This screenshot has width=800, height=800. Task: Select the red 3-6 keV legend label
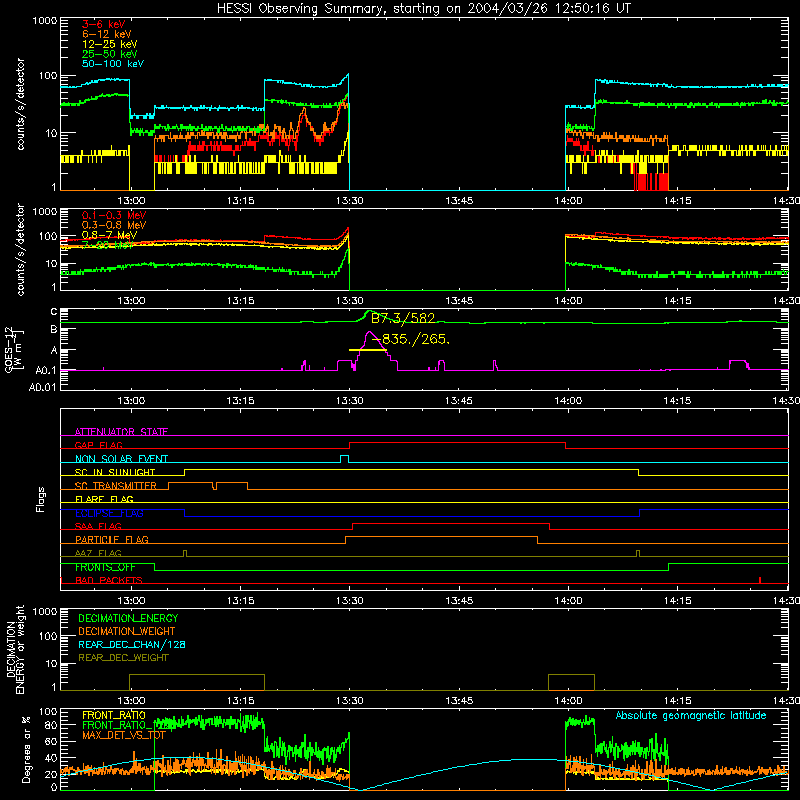(x=103, y=24)
